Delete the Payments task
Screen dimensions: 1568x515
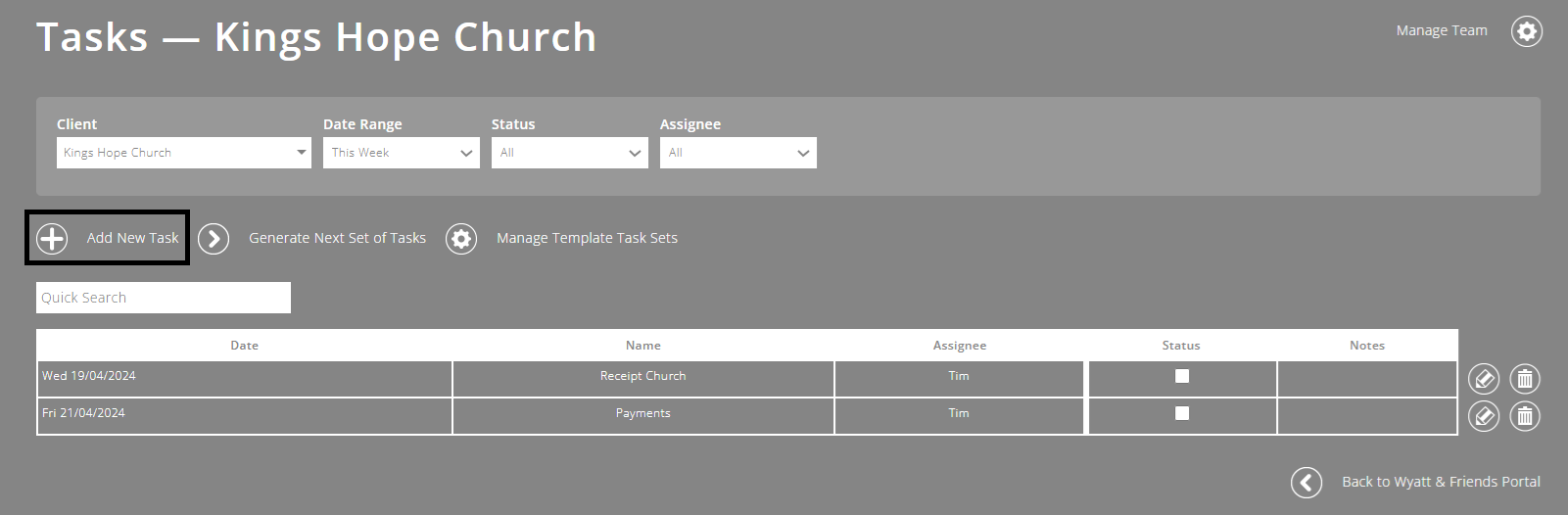click(x=1525, y=416)
